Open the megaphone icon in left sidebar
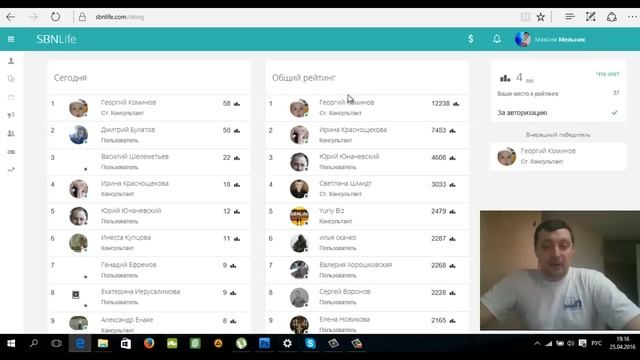This screenshot has width=640, height=360. (x=11, y=116)
